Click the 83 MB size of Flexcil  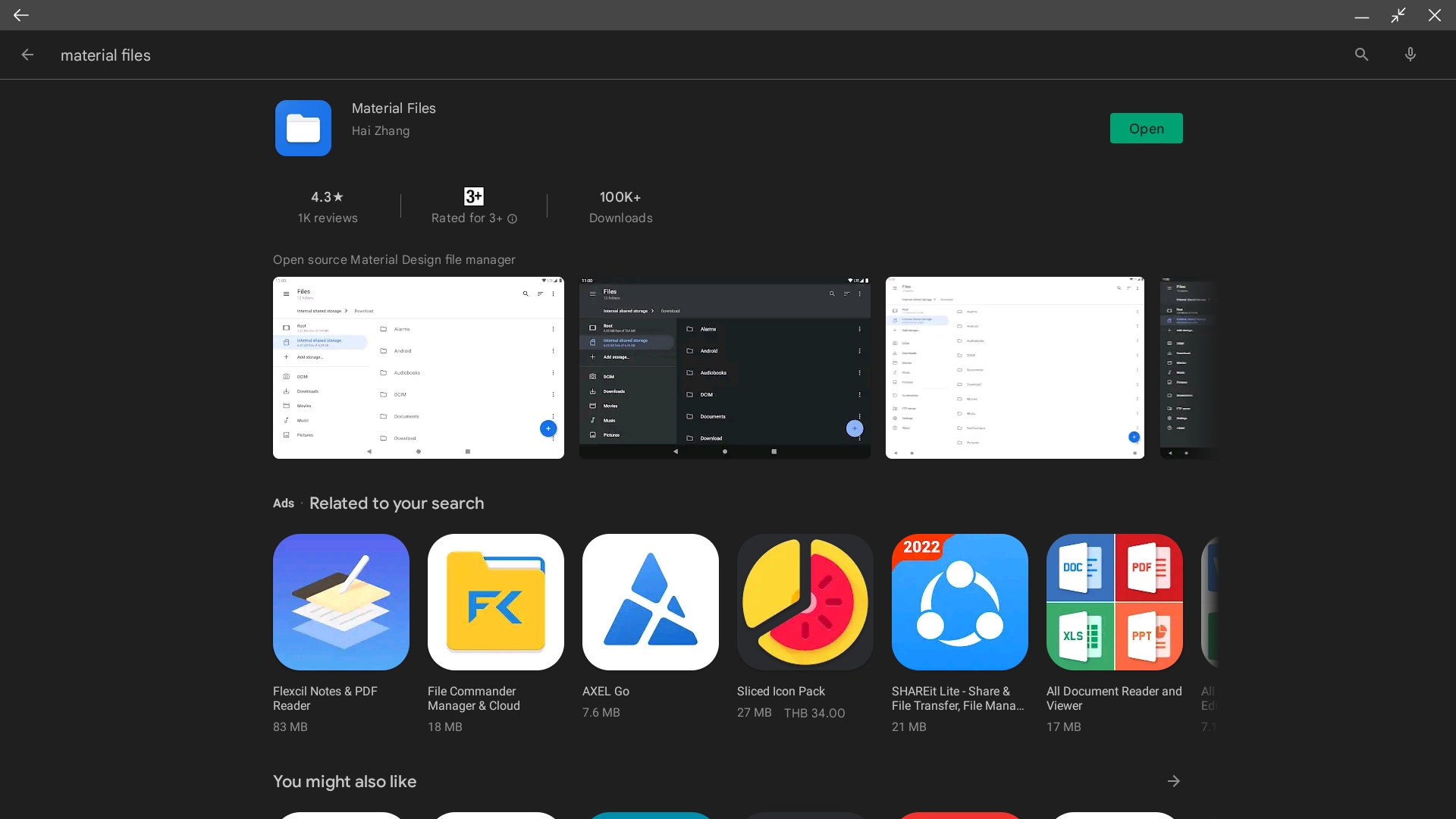click(x=290, y=727)
